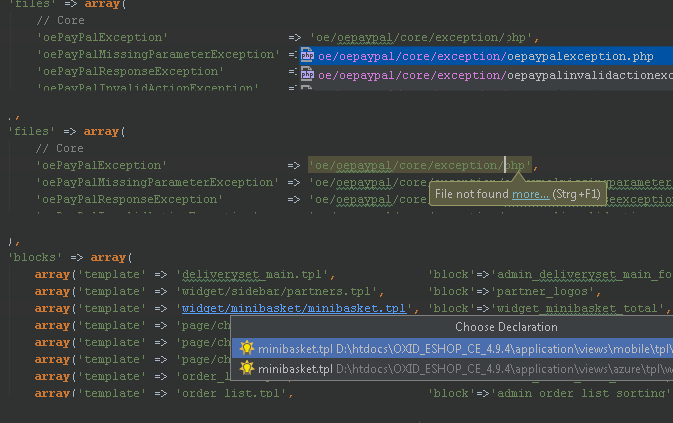Click 'blocks' array key
The image size is (673, 423).
pyautogui.click(x=35, y=257)
